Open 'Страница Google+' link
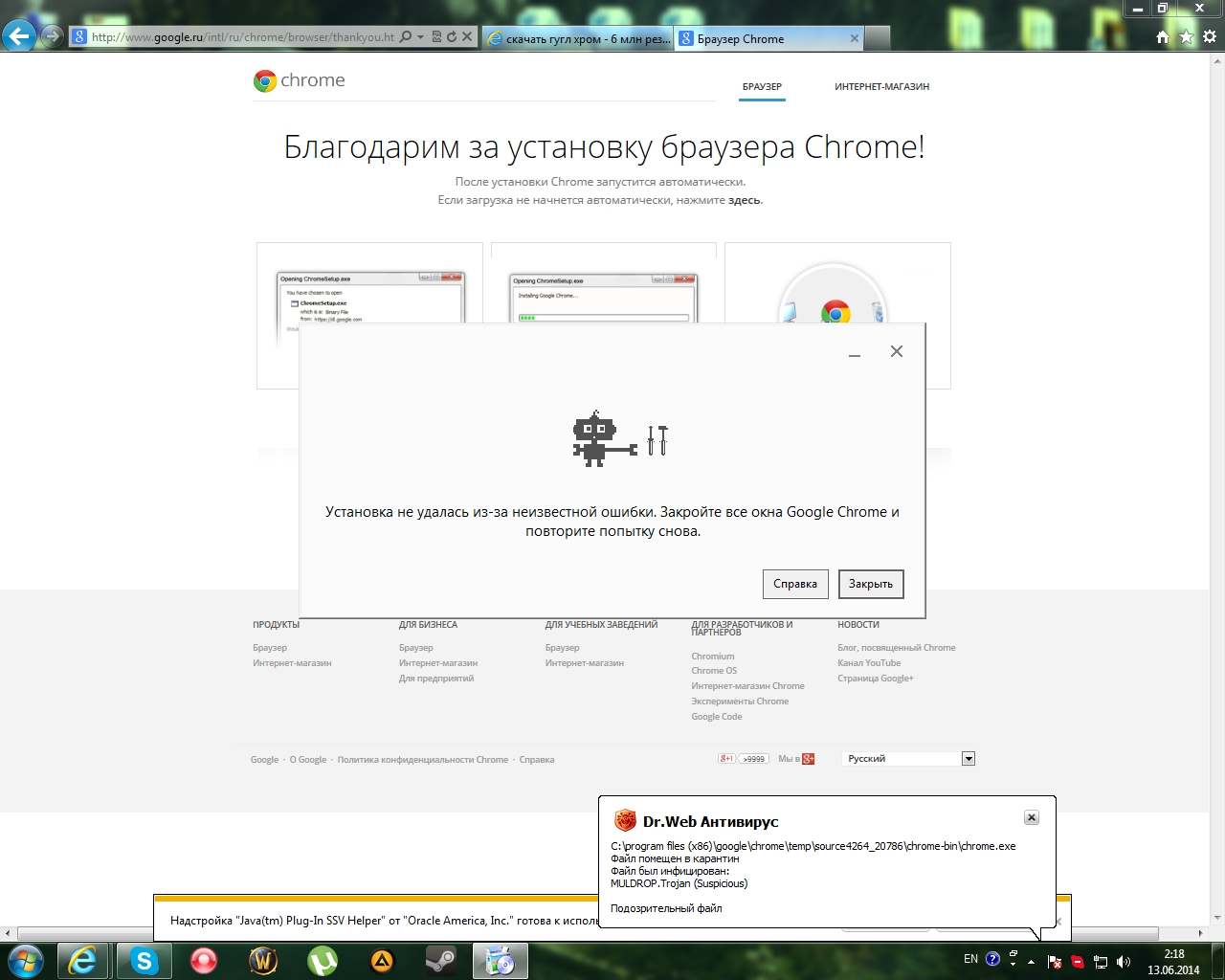The image size is (1225, 980). click(x=876, y=679)
